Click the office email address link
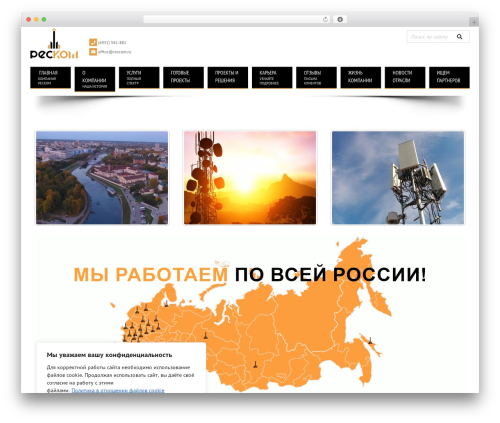 114,52
